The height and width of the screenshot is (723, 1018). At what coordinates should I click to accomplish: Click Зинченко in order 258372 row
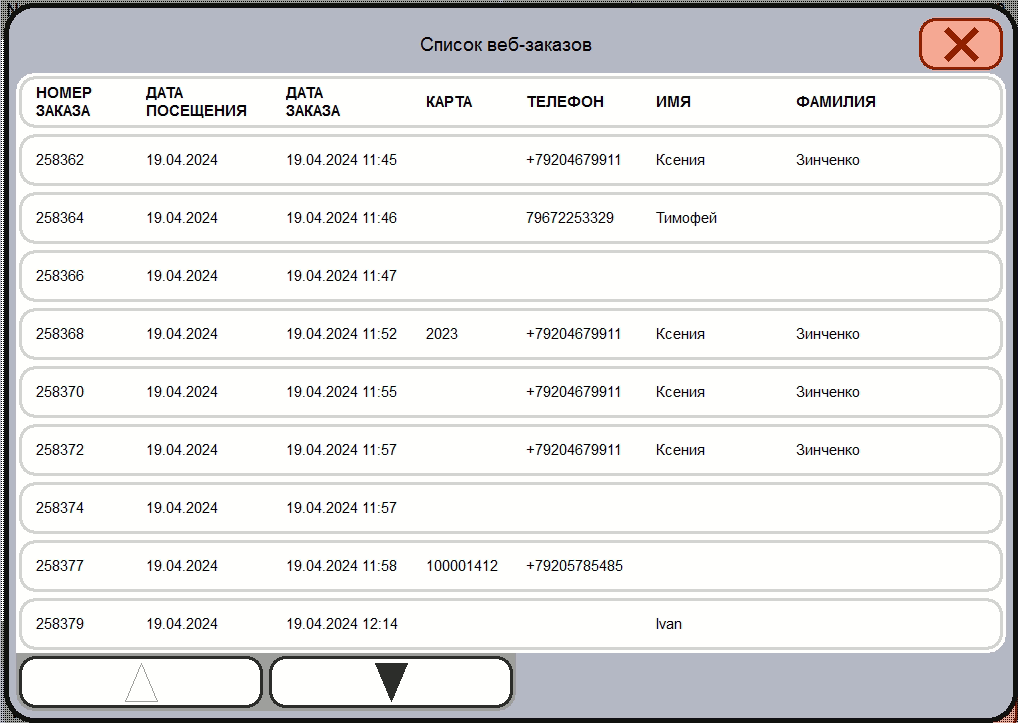click(x=828, y=450)
